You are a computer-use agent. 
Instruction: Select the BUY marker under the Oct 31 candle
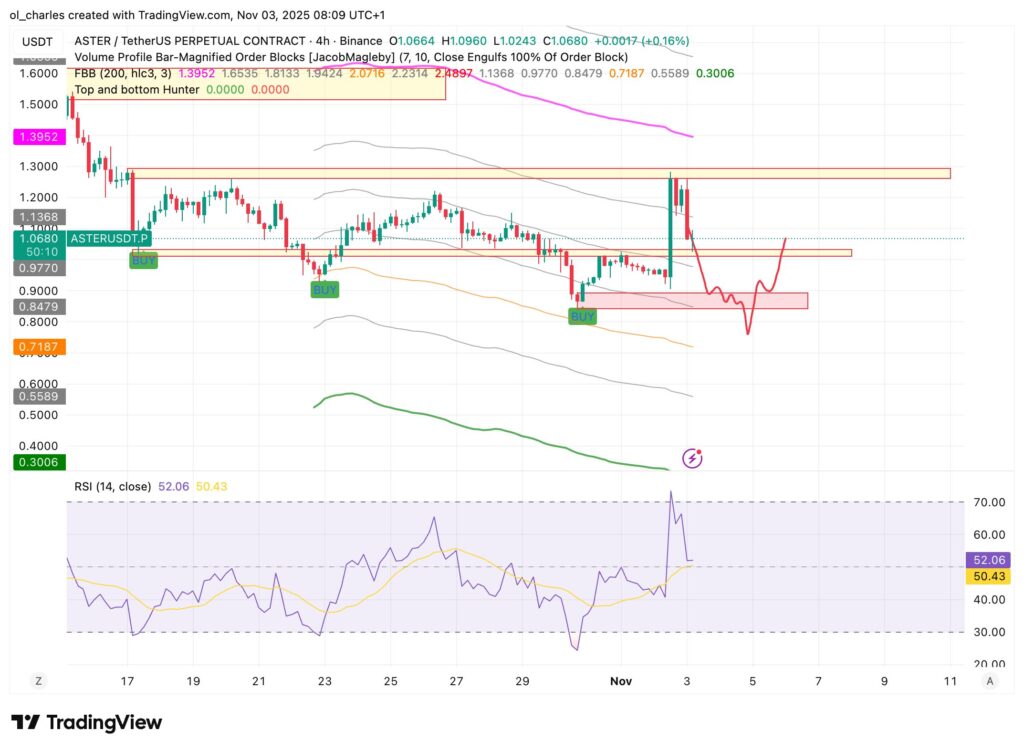click(x=581, y=317)
